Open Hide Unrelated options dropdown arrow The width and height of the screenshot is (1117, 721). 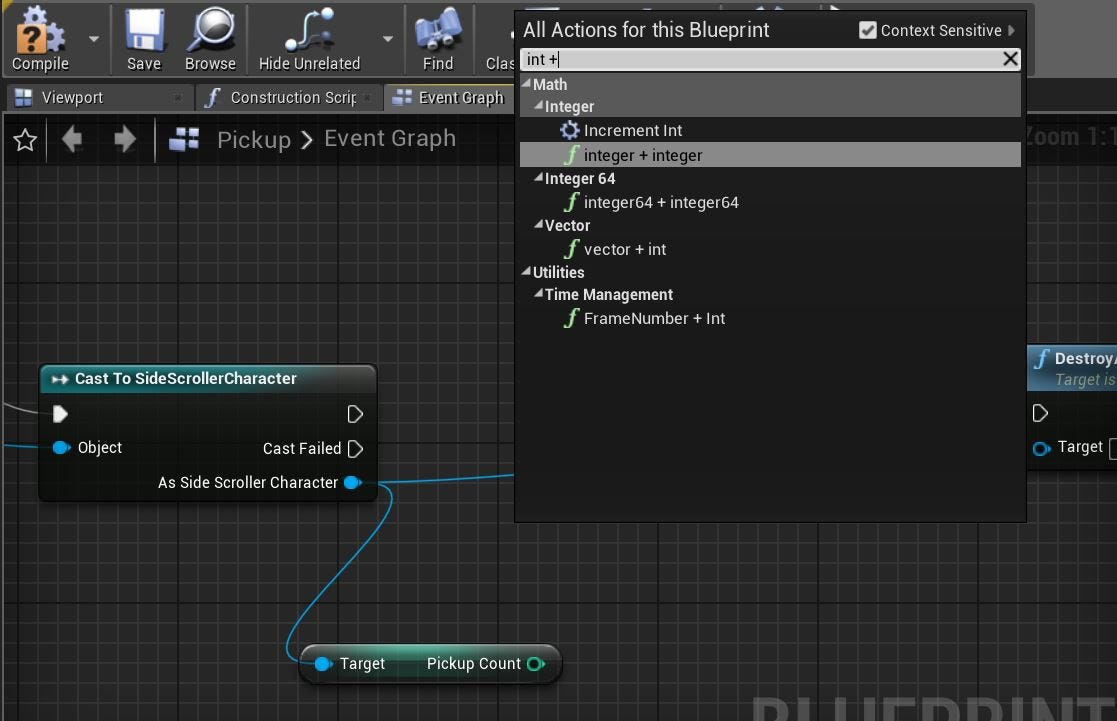click(x=387, y=39)
